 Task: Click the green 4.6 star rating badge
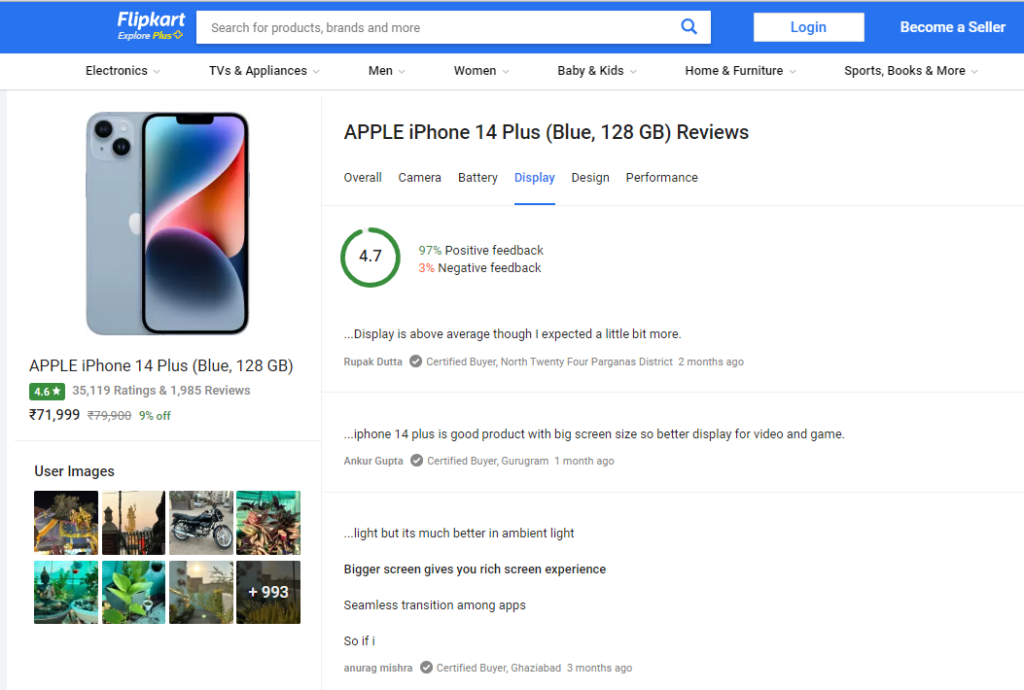click(47, 391)
